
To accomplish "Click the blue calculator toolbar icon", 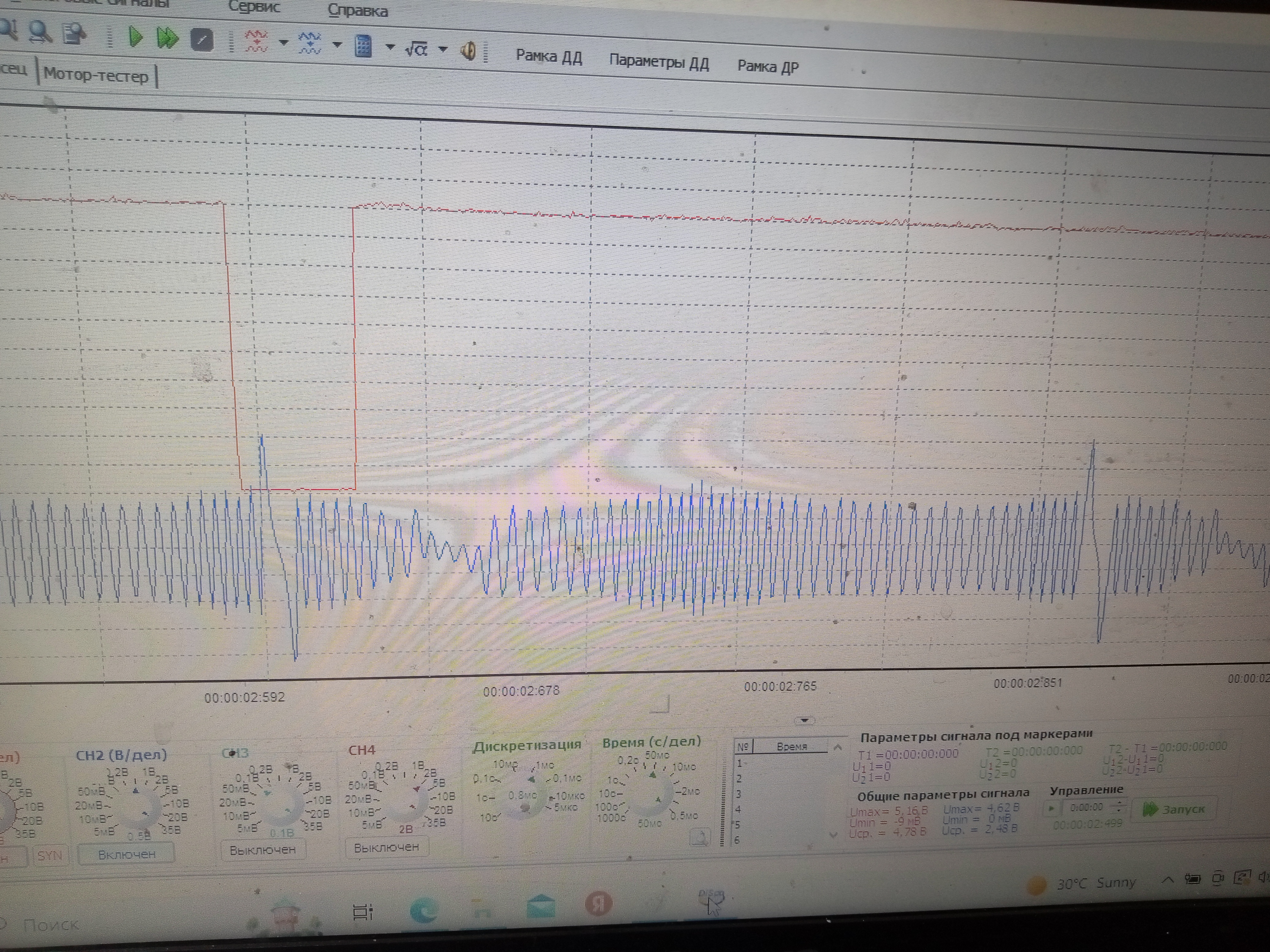I will coord(363,46).
